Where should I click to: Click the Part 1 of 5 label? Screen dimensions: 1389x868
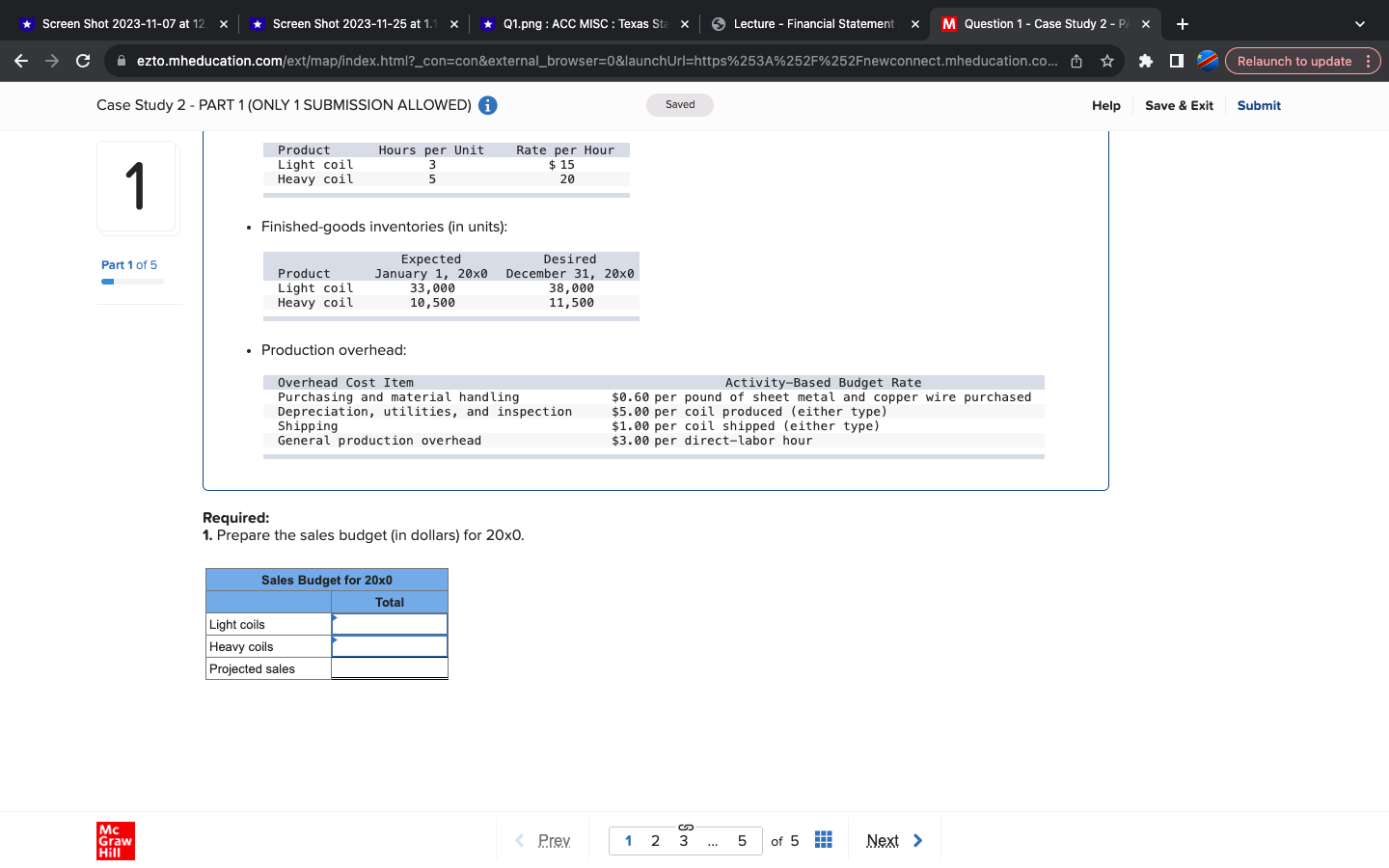coord(129,264)
